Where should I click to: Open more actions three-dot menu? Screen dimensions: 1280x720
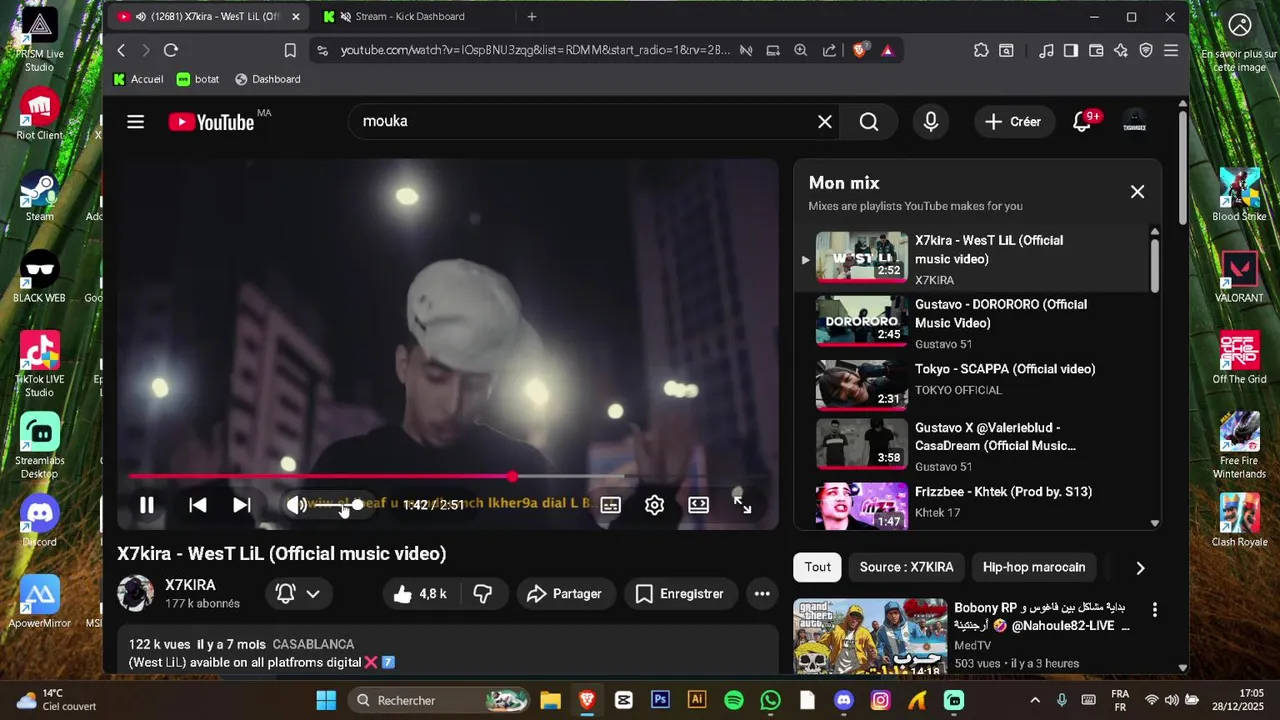762,594
